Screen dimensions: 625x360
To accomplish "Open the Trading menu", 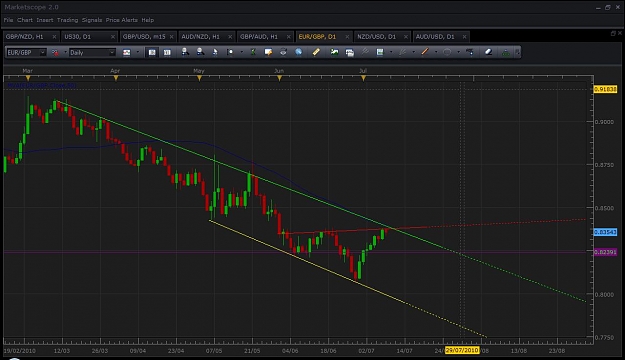I will (67, 20).
